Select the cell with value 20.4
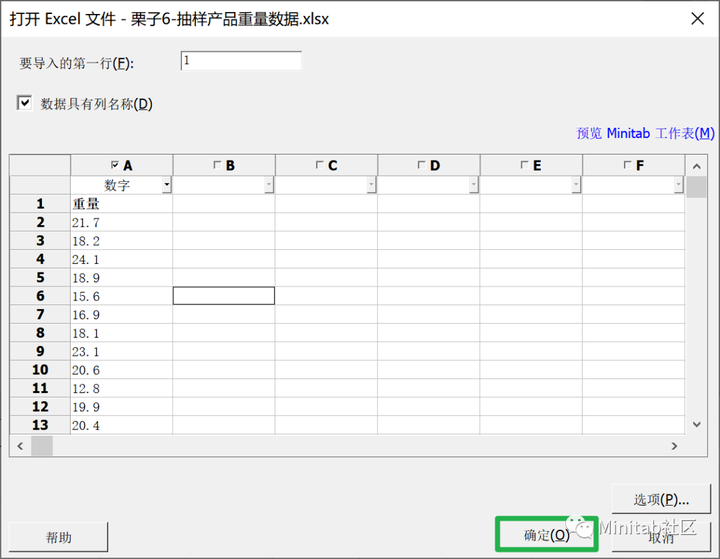Viewport: 720px width, 559px height. tap(122, 425)
